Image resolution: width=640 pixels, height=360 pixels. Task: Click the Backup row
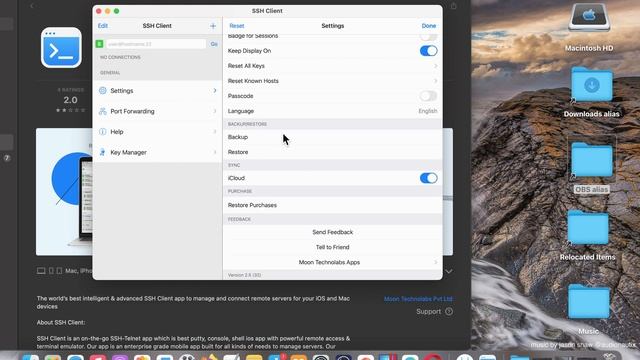[x=333, y=137]
